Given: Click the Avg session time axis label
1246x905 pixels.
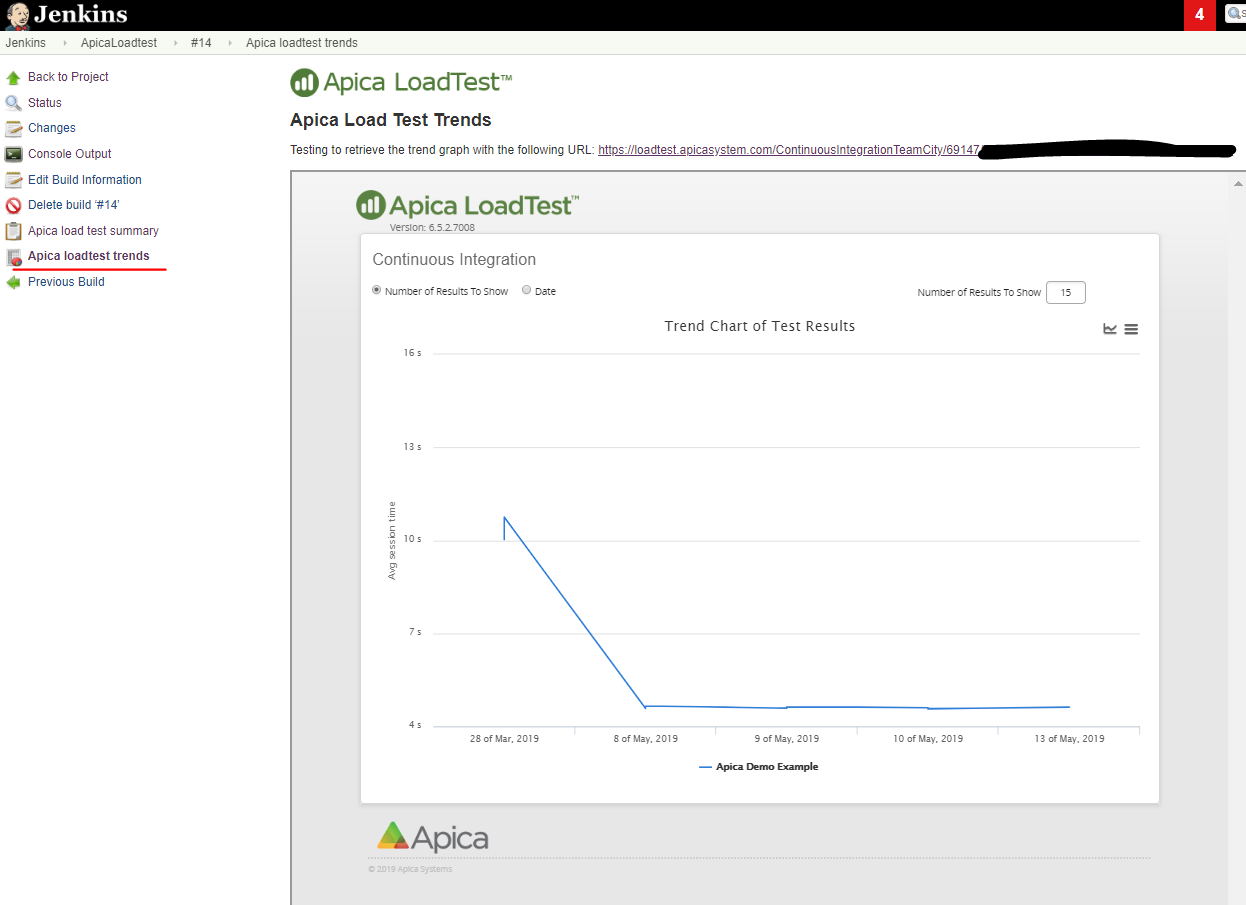Looking at the screenshot, I should point(392,540).
